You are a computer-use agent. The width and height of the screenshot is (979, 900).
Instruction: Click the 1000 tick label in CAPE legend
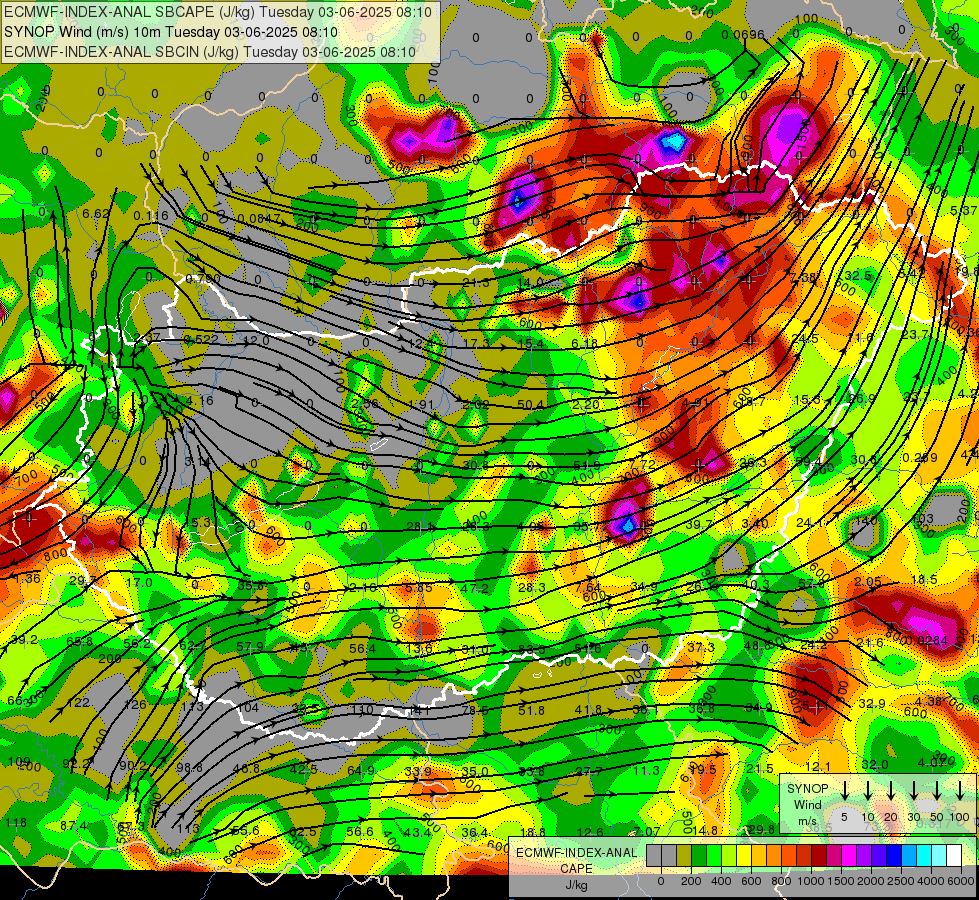click(x=812, y=881)
